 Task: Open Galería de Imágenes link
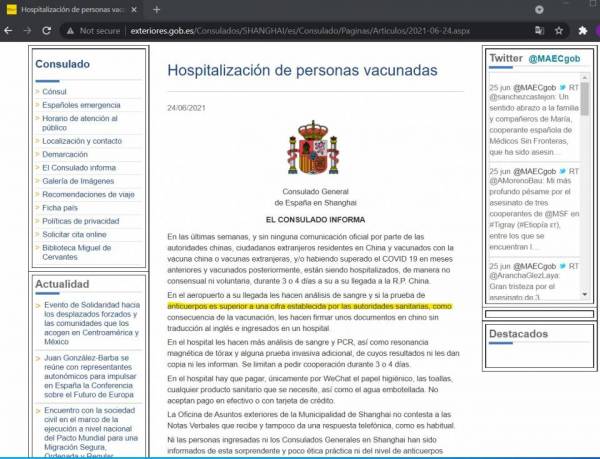(x=78, y=181)
